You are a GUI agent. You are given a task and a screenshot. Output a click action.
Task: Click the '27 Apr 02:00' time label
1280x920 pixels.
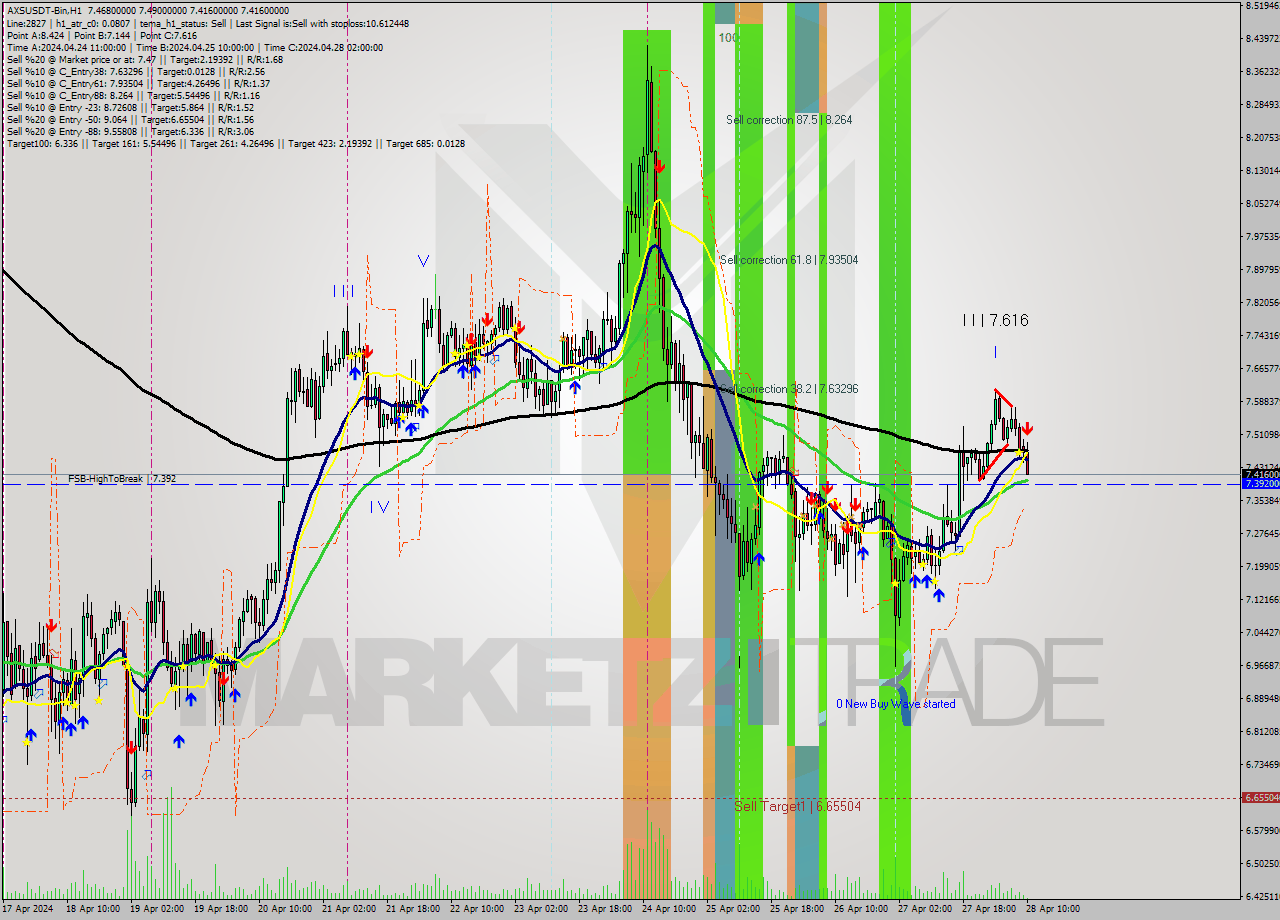click(926, 909)
